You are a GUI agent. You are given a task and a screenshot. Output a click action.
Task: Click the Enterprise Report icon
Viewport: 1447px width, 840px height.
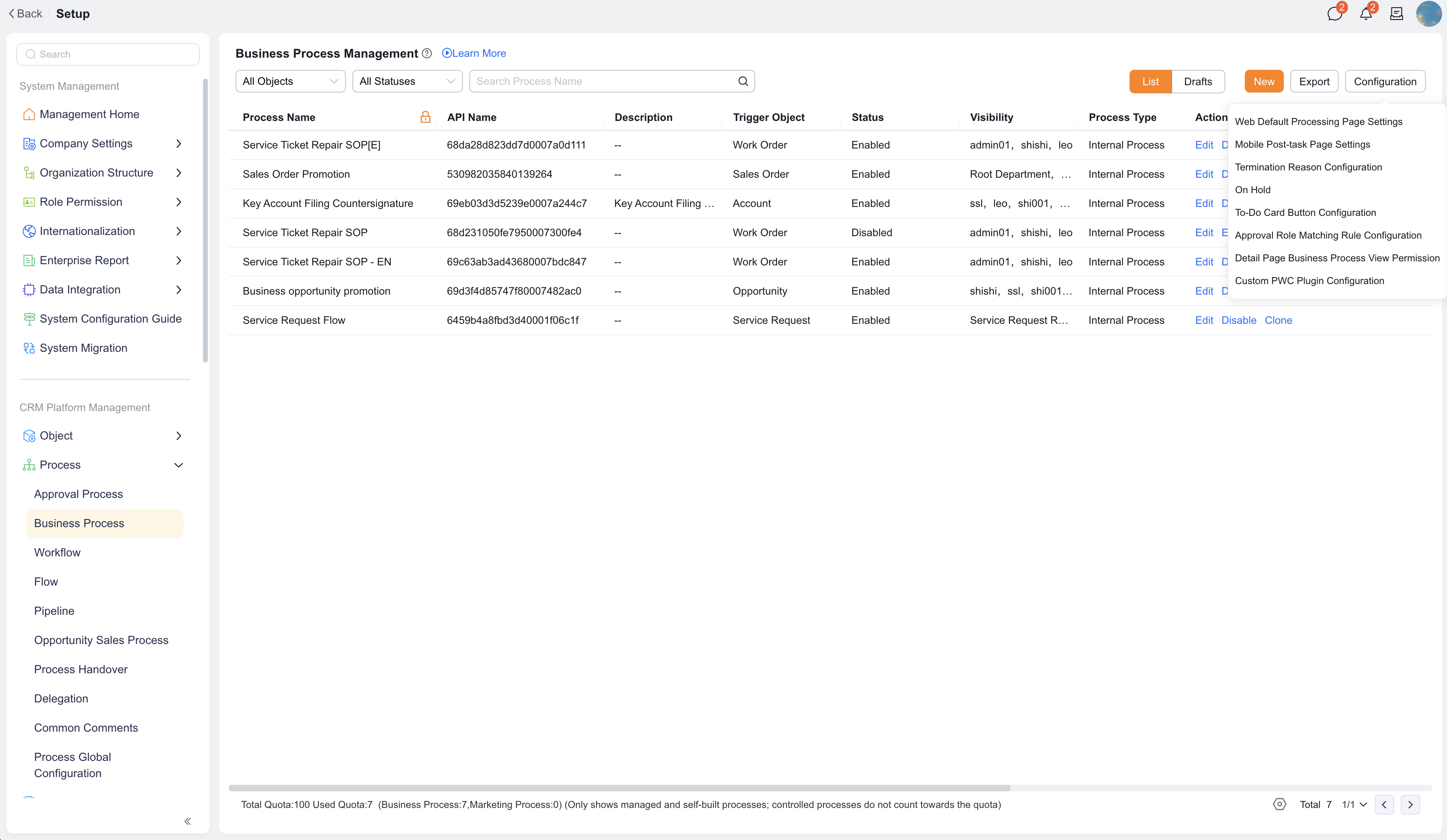pos(29,261)
